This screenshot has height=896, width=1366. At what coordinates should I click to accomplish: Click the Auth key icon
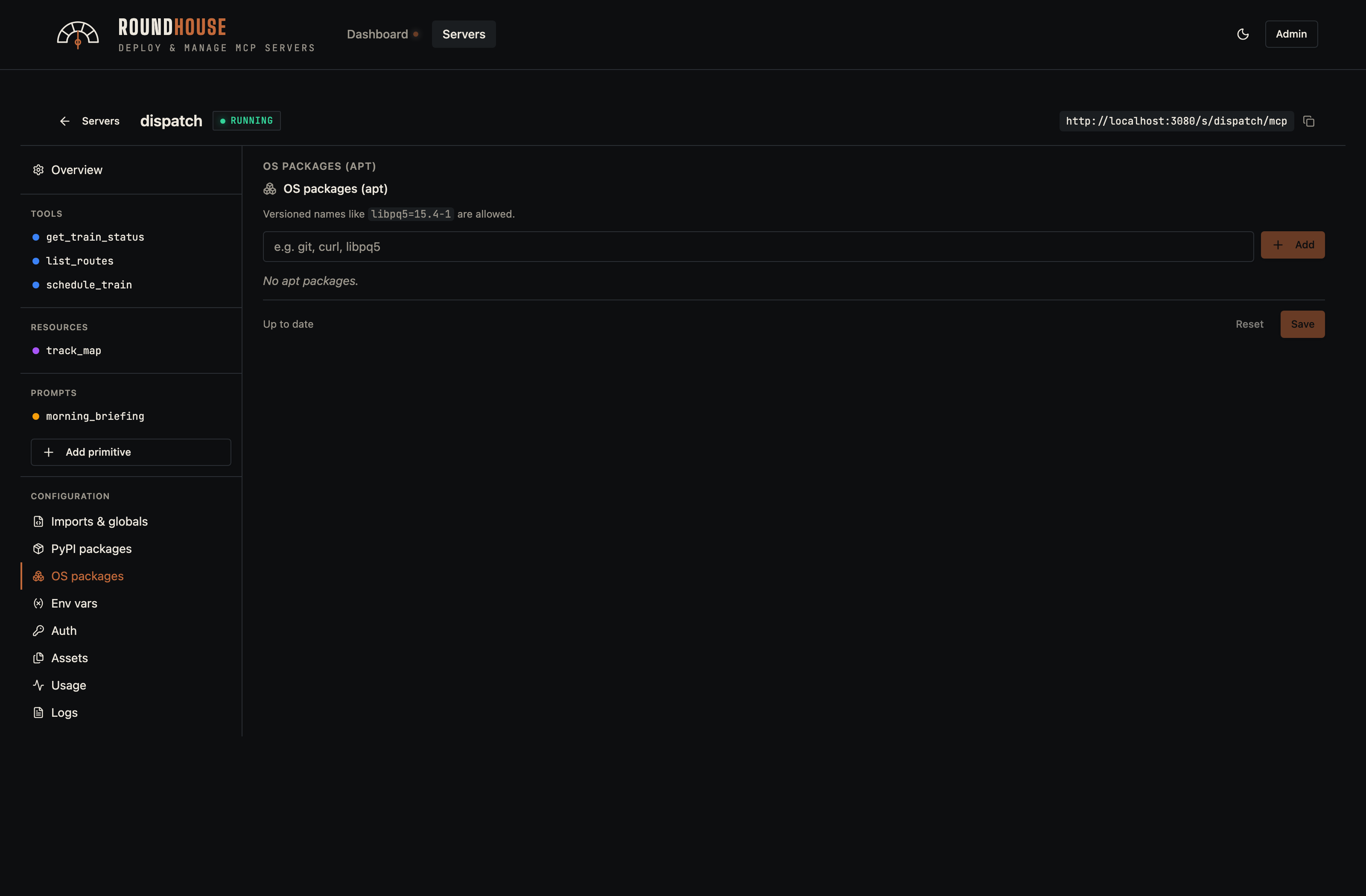point(38,631)
